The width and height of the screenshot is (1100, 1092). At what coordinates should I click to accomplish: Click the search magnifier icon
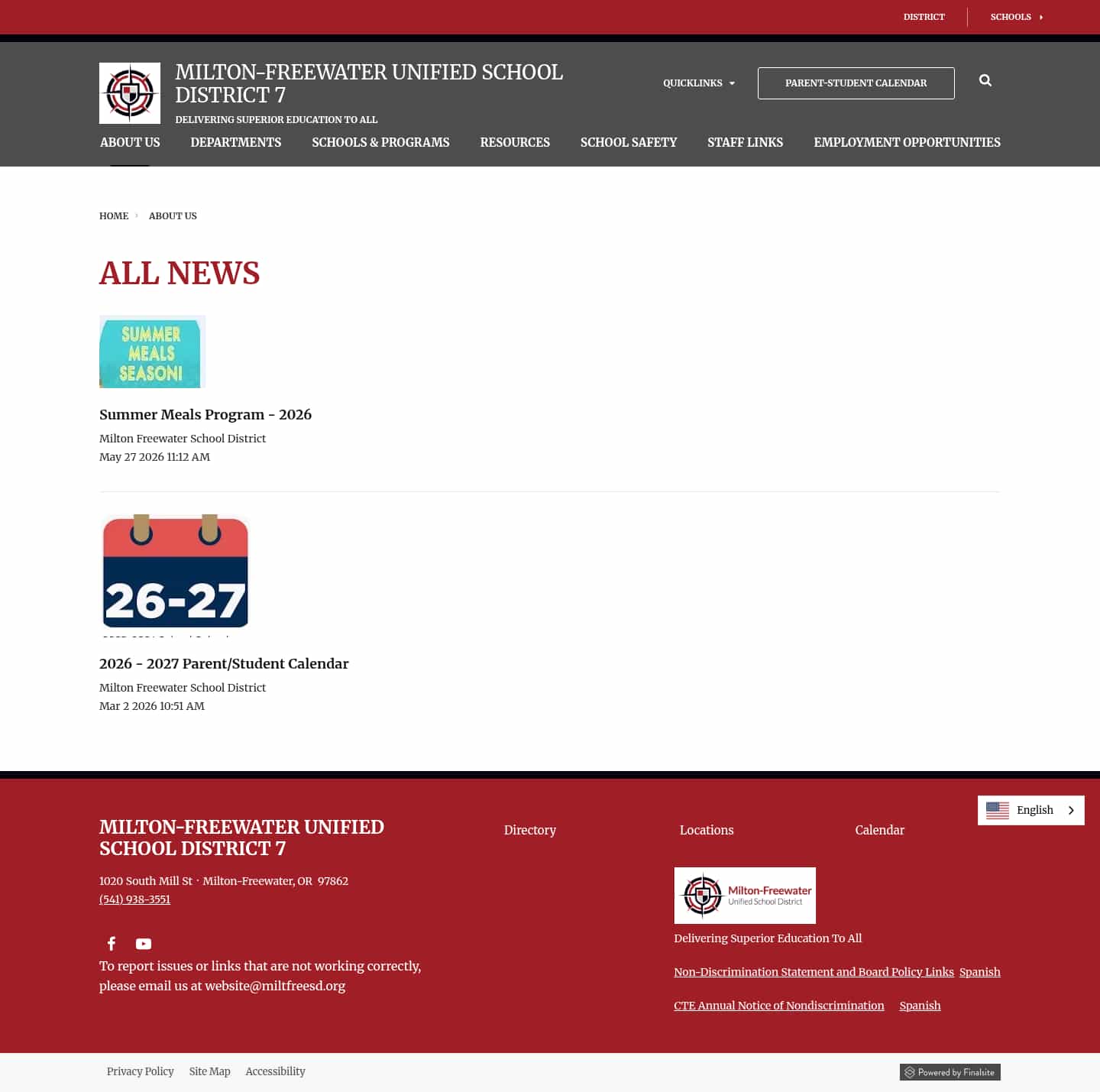click(985, 80)
